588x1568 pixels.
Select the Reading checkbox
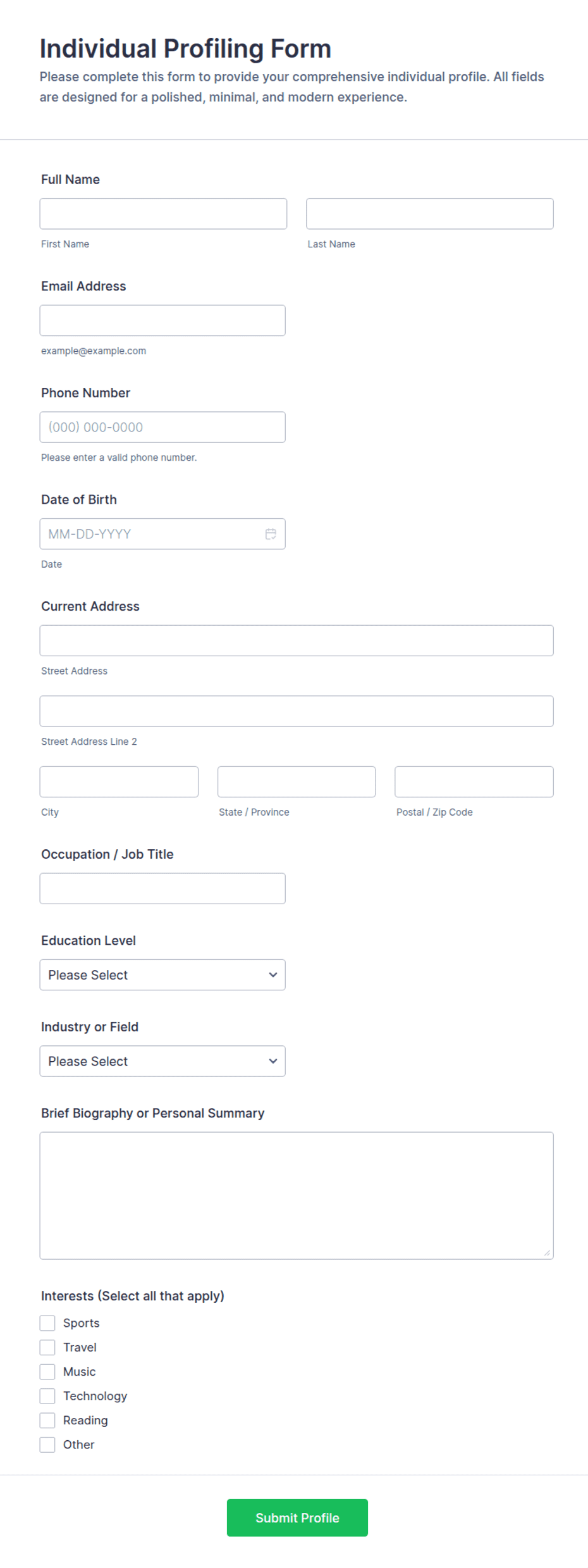tap(47, 1421)
